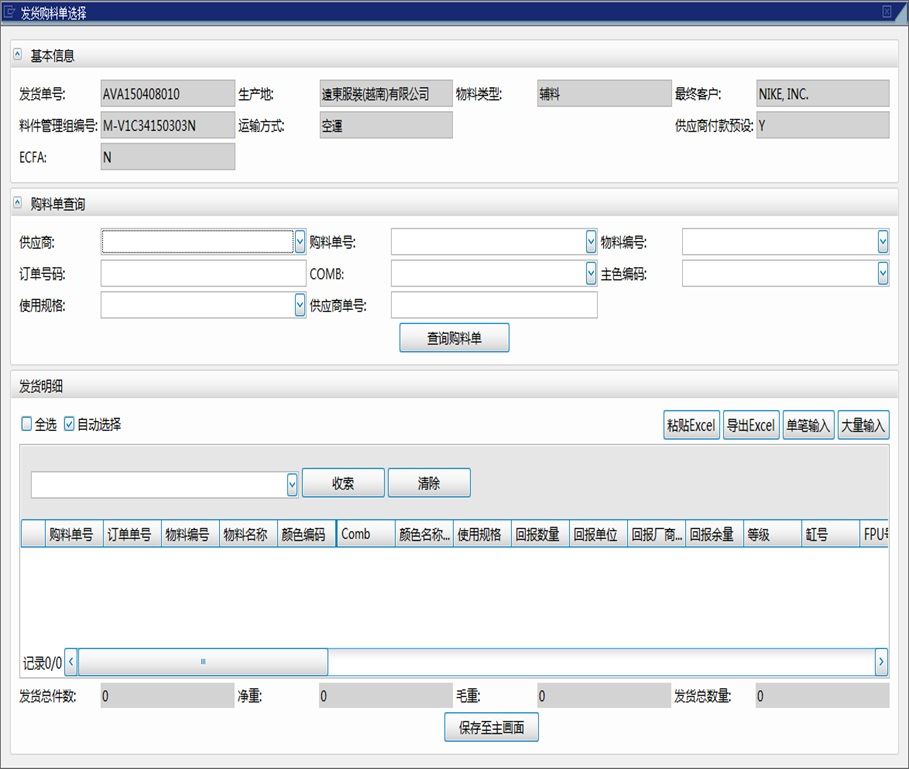Close the 发货购料单选择 dialog

886,12
